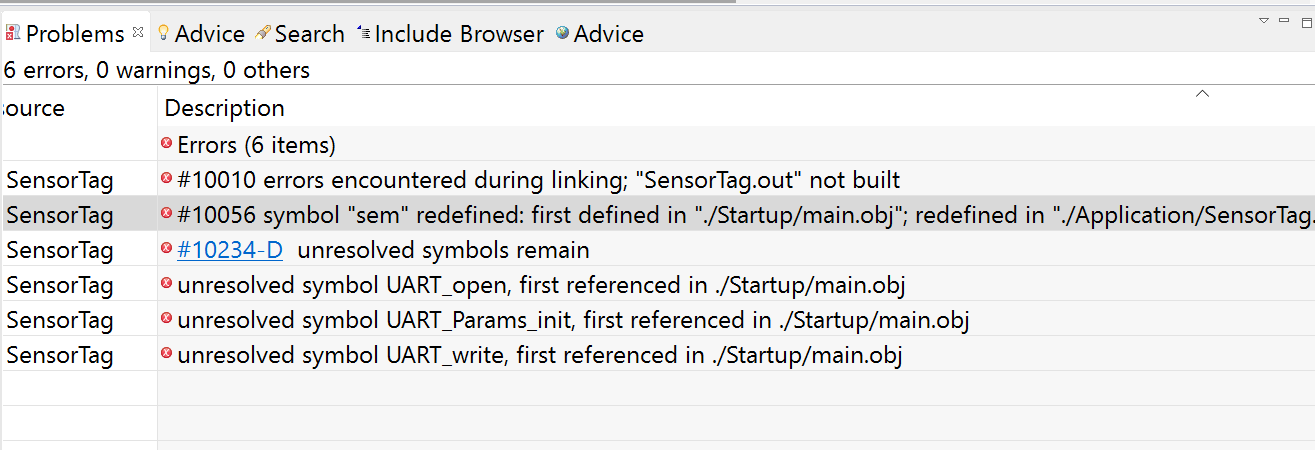Select the unresolved symbol UART_Params_init row

pyautogui.click(x=657, y=320)
